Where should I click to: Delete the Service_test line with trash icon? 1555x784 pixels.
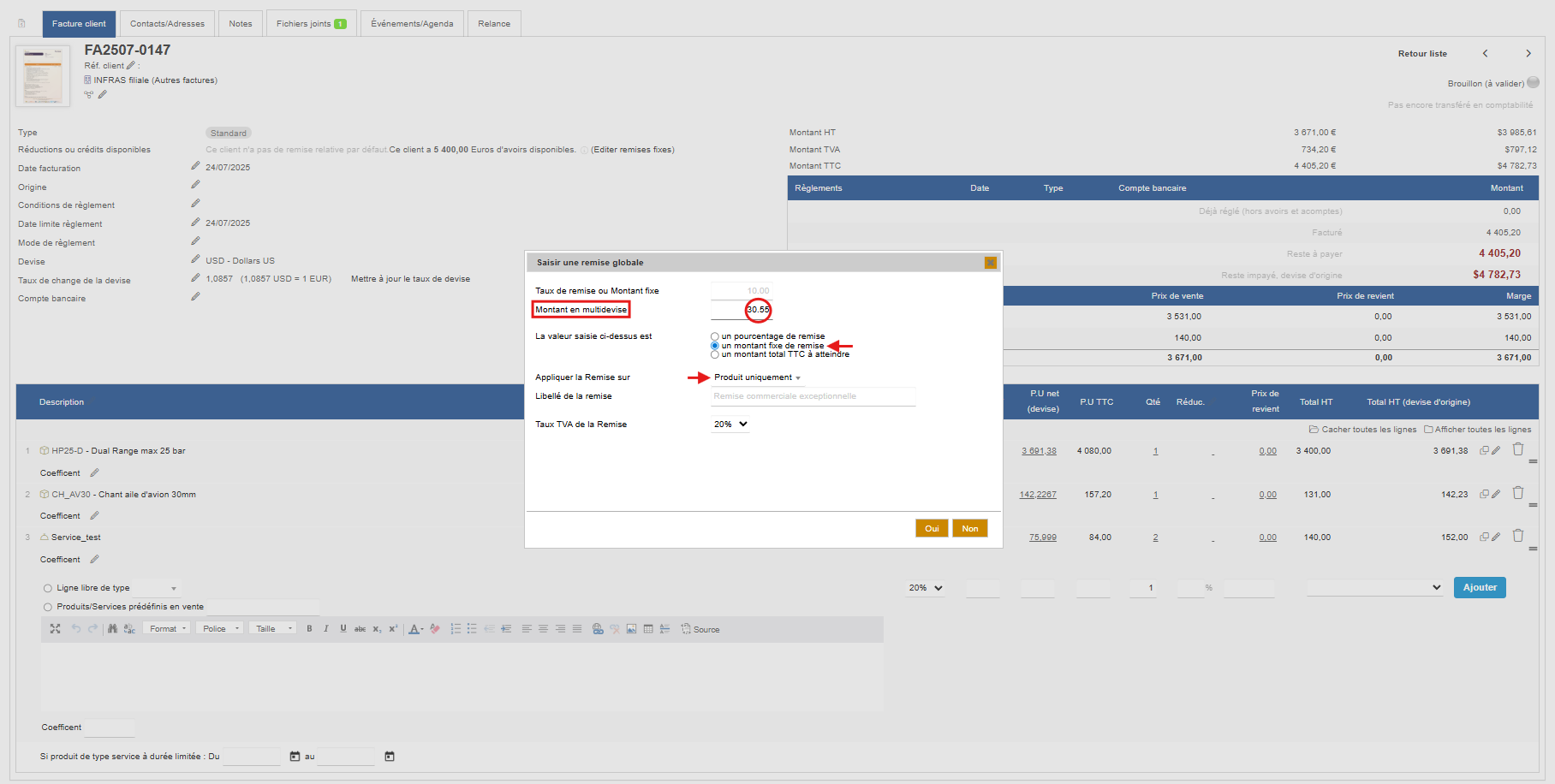point(1518,536)
